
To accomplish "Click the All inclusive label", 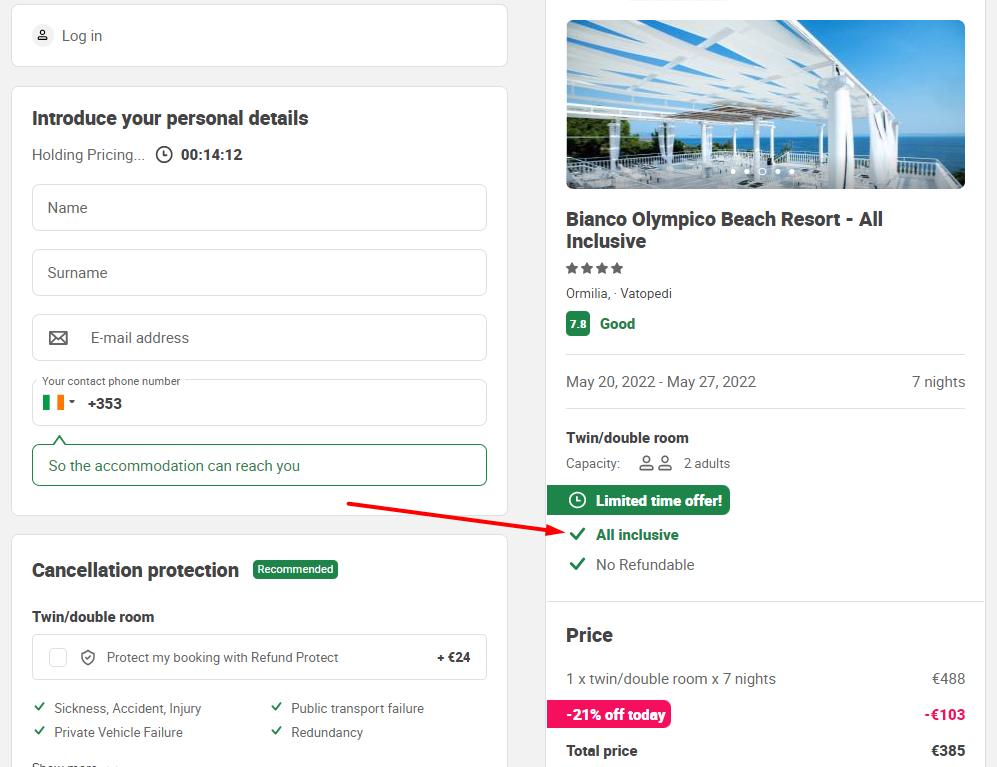I will pos(637,535).
